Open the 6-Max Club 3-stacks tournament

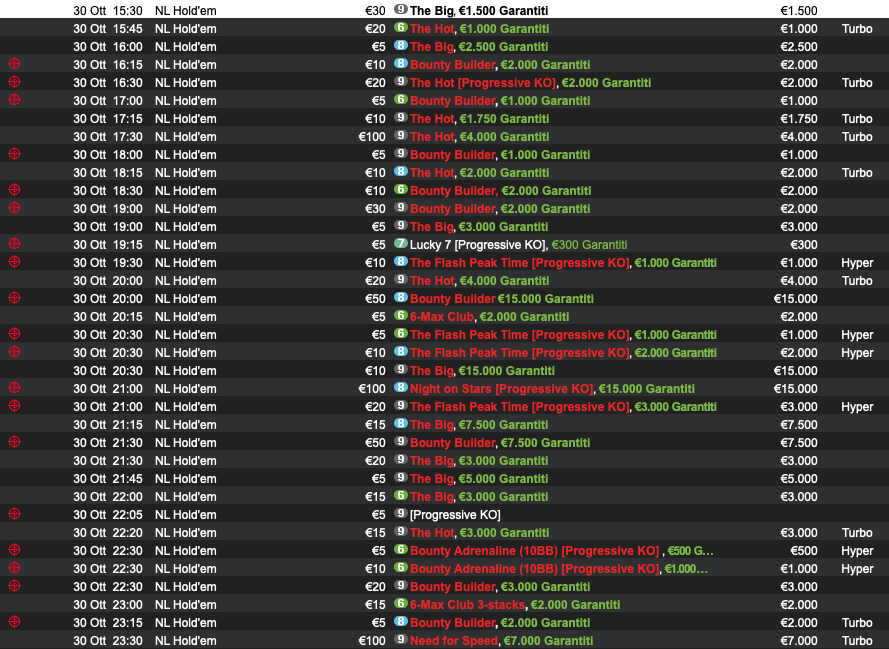tap(515, 605)
